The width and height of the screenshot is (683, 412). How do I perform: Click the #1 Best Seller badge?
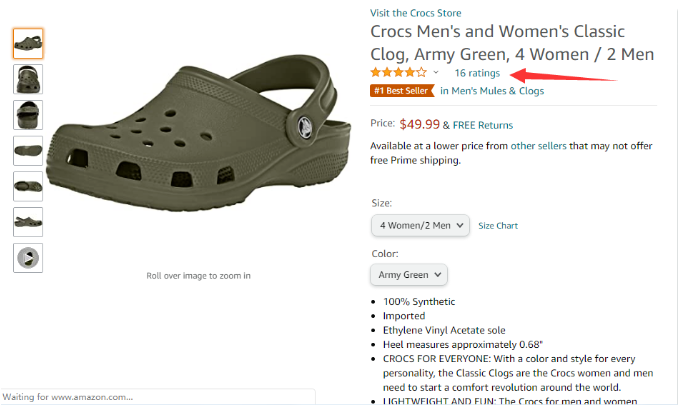click(402, 91)
